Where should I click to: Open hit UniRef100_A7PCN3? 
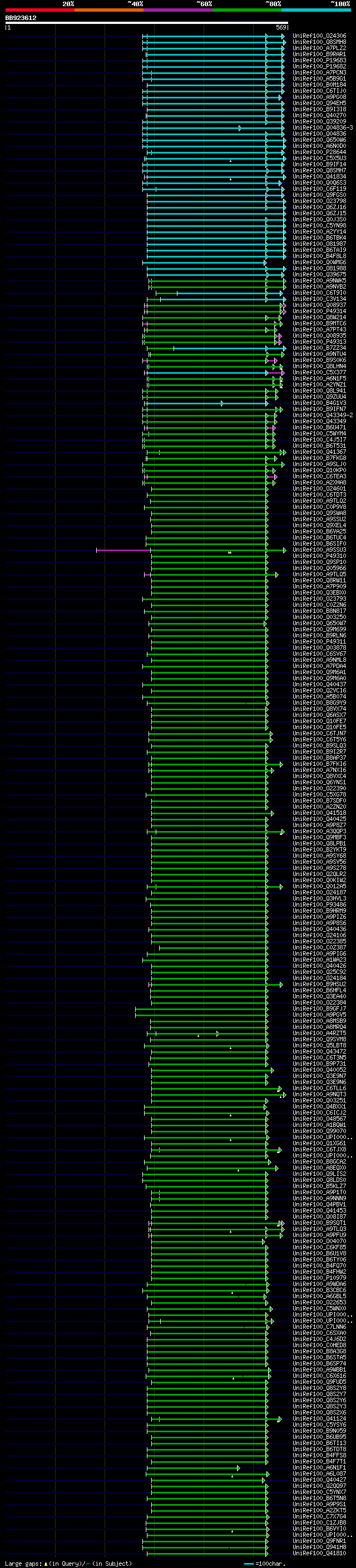(x=319, y=72)
